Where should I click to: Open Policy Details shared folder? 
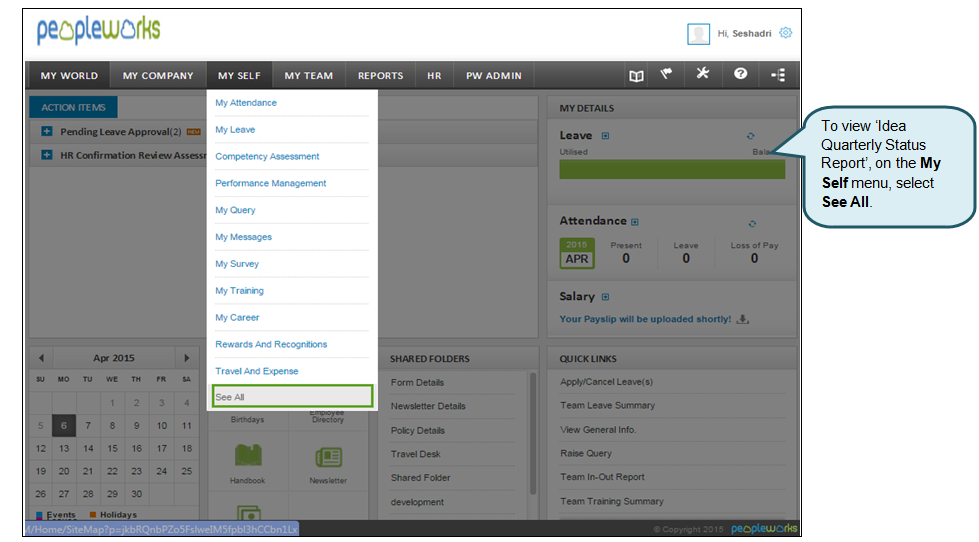(x=418, y=430)
